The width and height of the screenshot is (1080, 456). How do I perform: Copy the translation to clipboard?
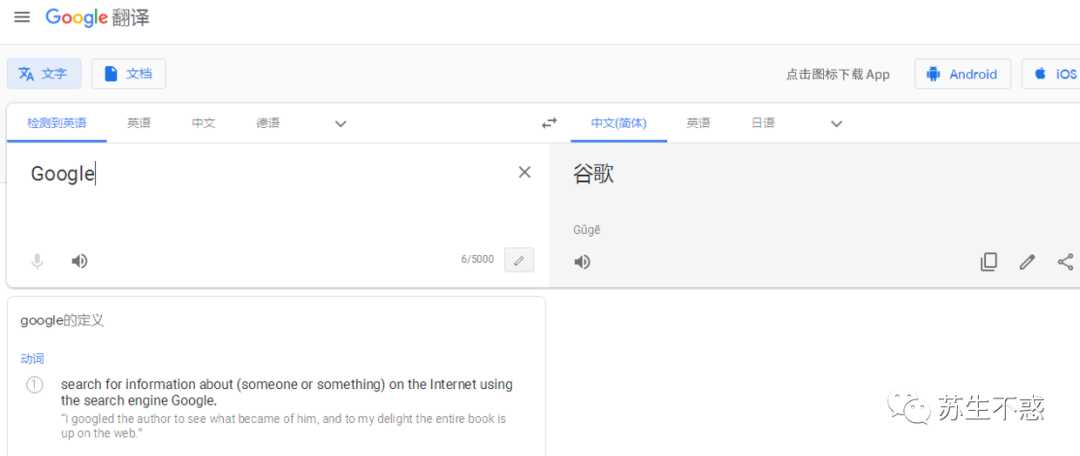click(988, 262)
